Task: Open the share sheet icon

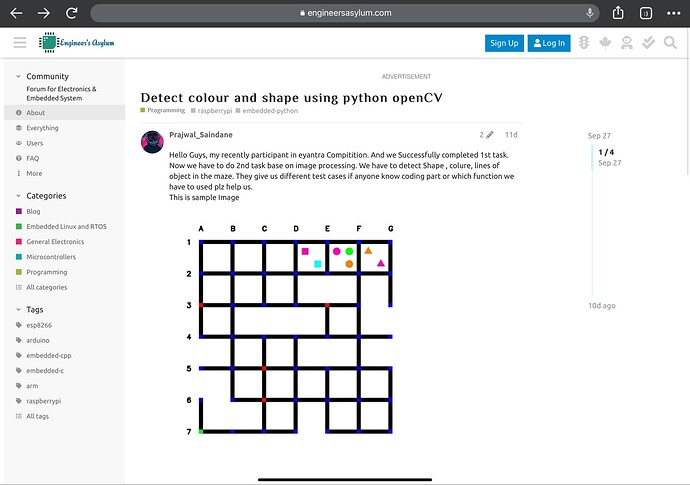Action: tap(618, 13)
